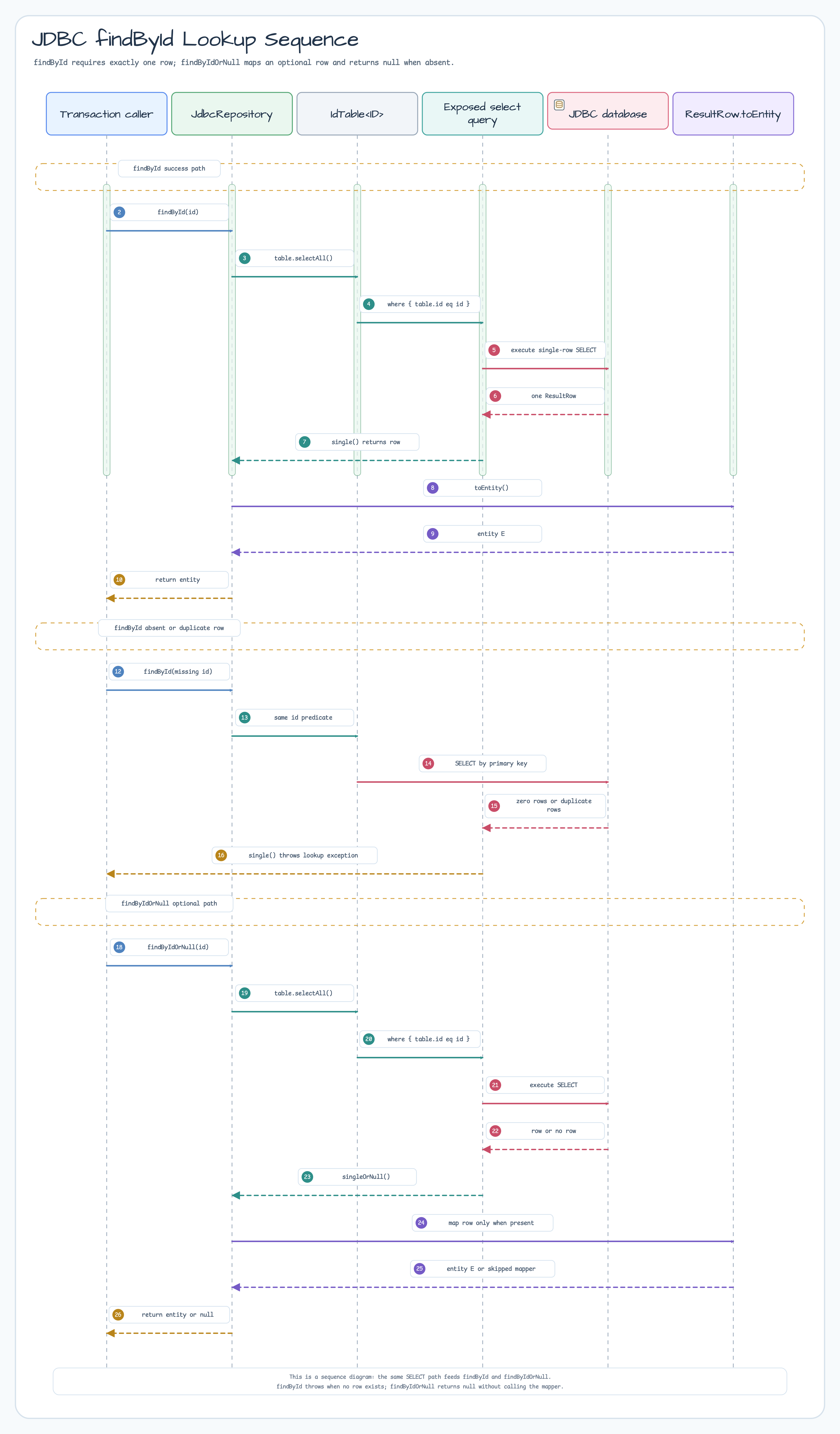Select the IdTable<ID> participant box
Viewport: 840px width, 1434px height.
357,114
